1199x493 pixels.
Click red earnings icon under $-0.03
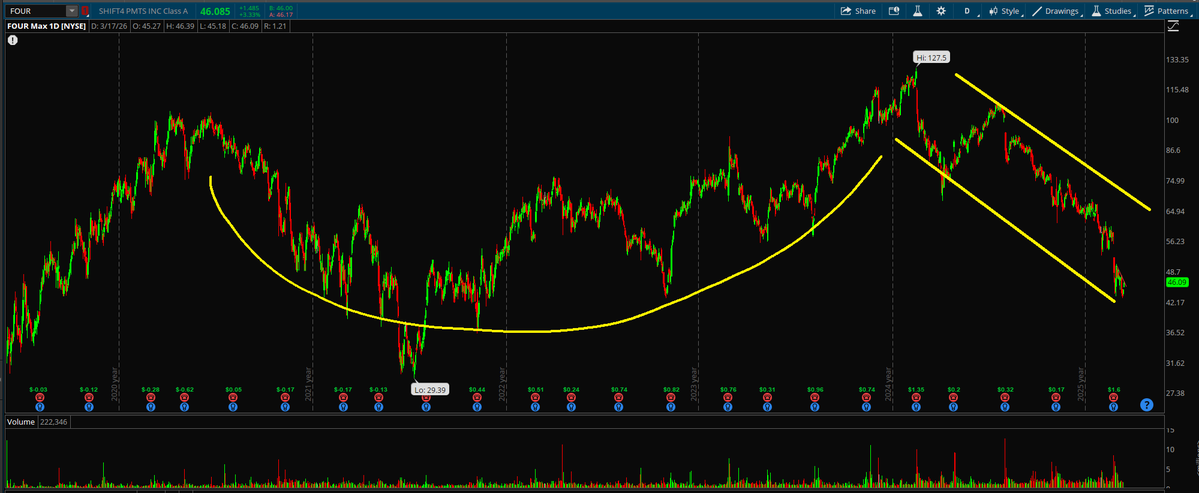[x=40, y=397]
